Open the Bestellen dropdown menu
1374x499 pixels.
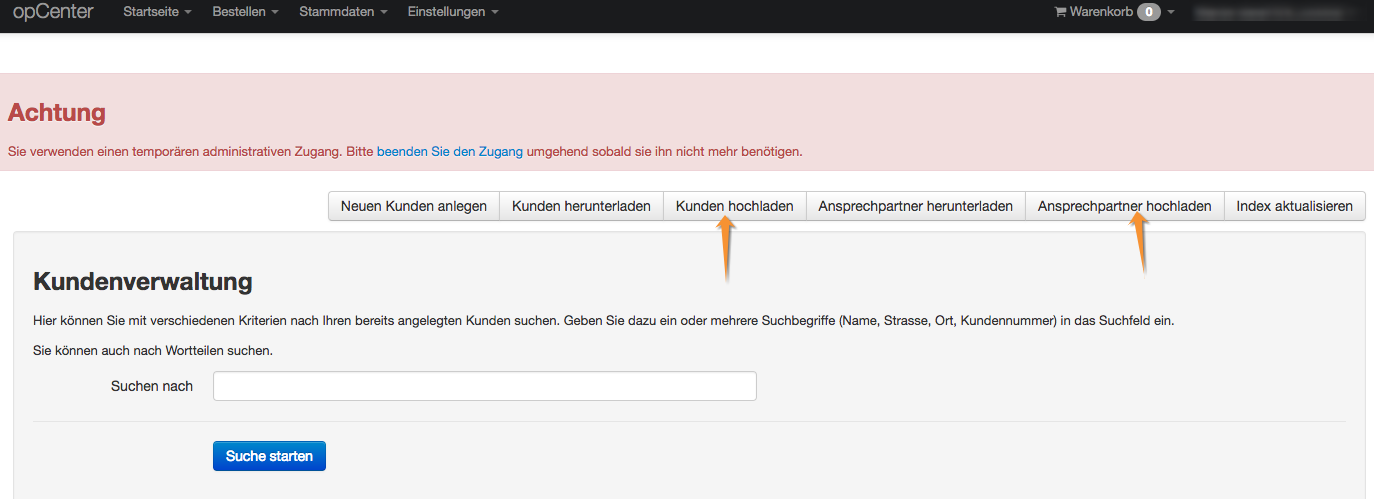(245, 12)
